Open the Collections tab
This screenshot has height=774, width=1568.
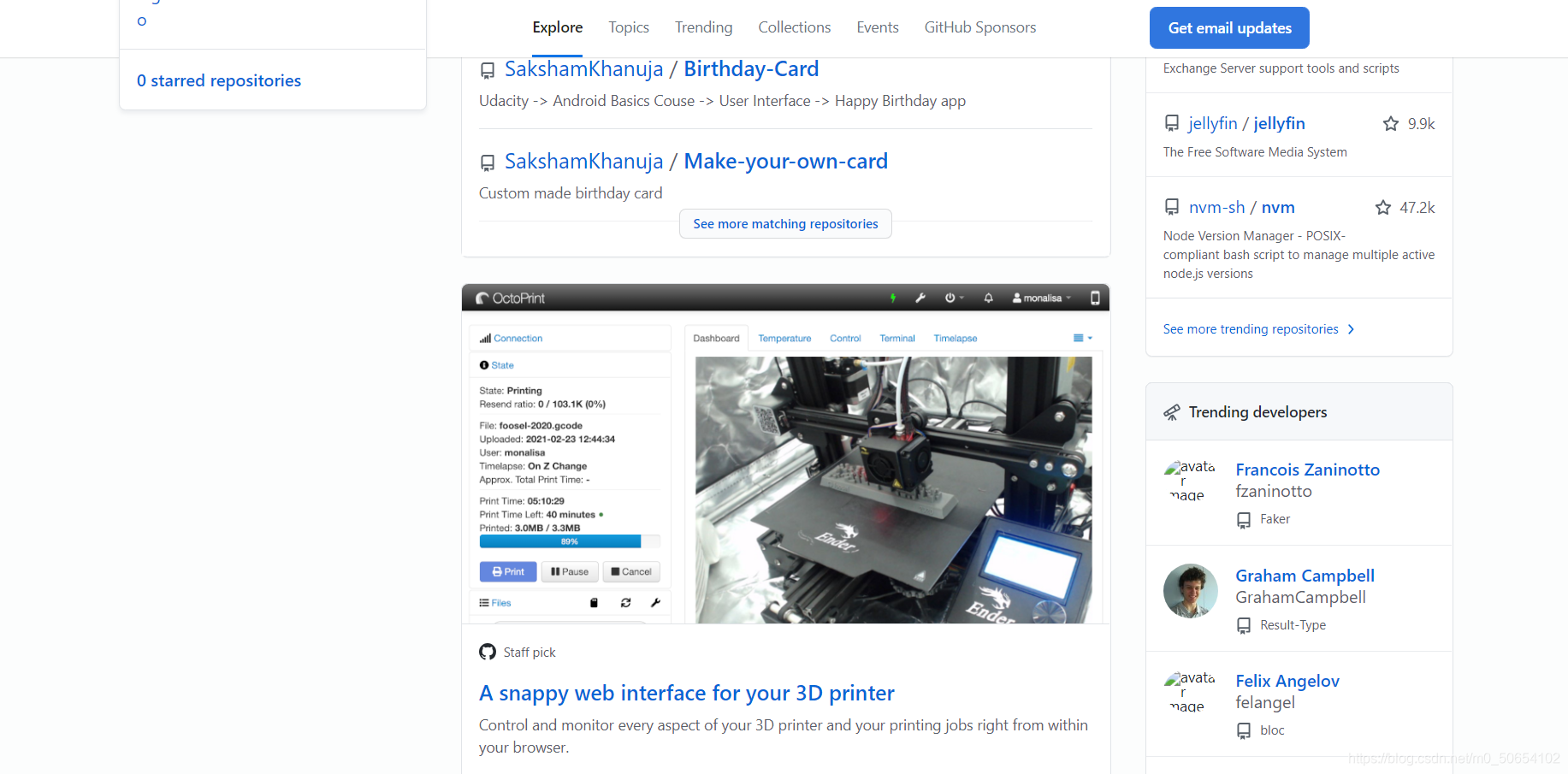(x=794, y=27)
